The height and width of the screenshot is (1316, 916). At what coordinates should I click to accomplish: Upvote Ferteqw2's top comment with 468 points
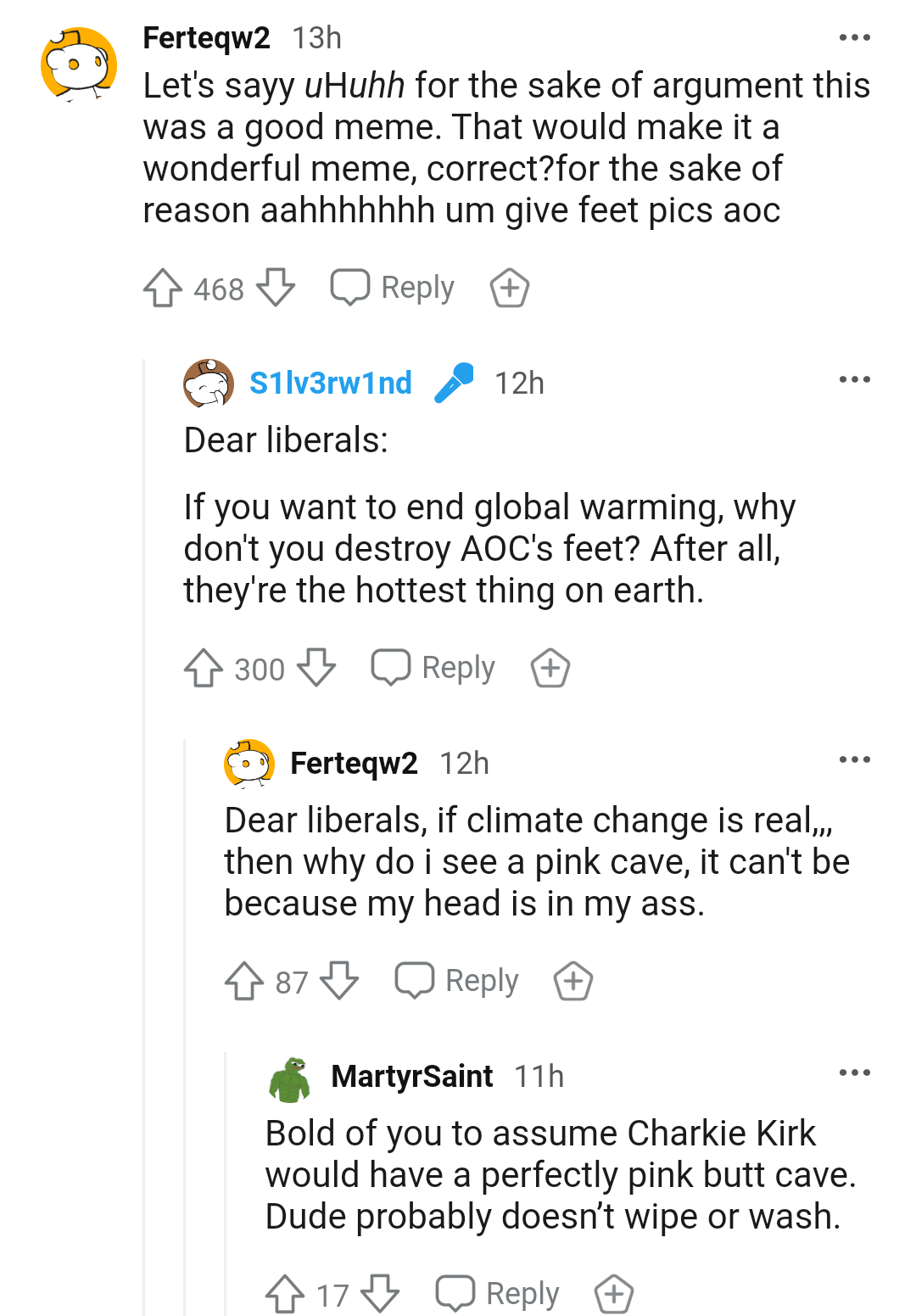coord(162,288)
